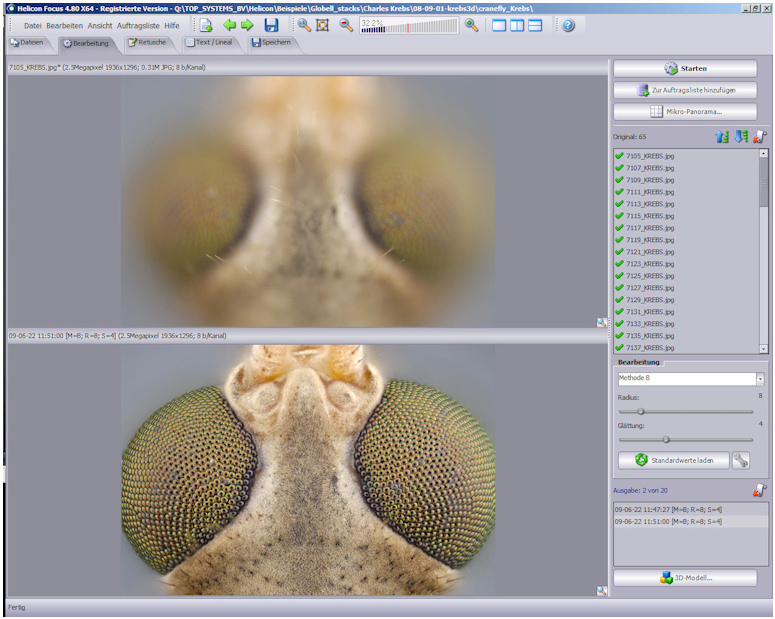Image resolution: width=775 pixels, height=619 pixels.
Task: Switch to the Dateien tab
Action: point(29,43)
